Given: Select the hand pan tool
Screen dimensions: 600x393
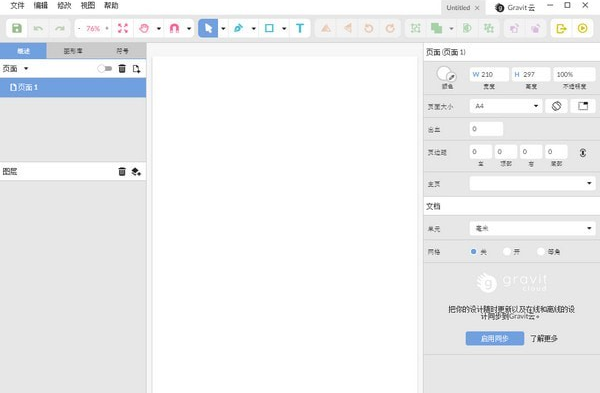Looking at the screenshot, I should pyautogui.click(x=144, y=28).
